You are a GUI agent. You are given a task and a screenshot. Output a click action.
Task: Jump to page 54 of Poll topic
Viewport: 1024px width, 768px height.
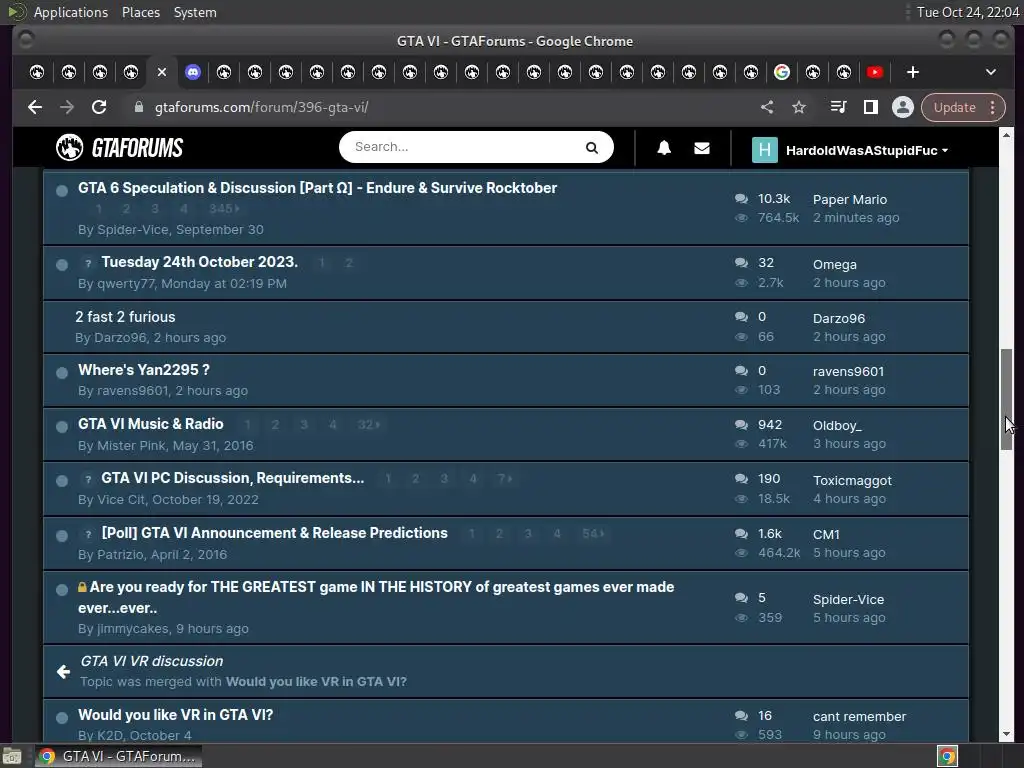[x=593, y=534]
